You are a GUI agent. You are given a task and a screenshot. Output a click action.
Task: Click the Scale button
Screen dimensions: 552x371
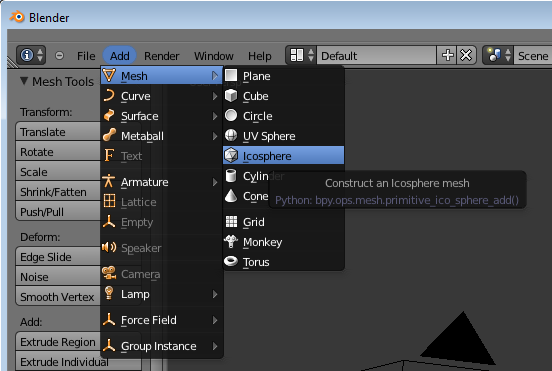pyautogui.click(x=58, y=172)
